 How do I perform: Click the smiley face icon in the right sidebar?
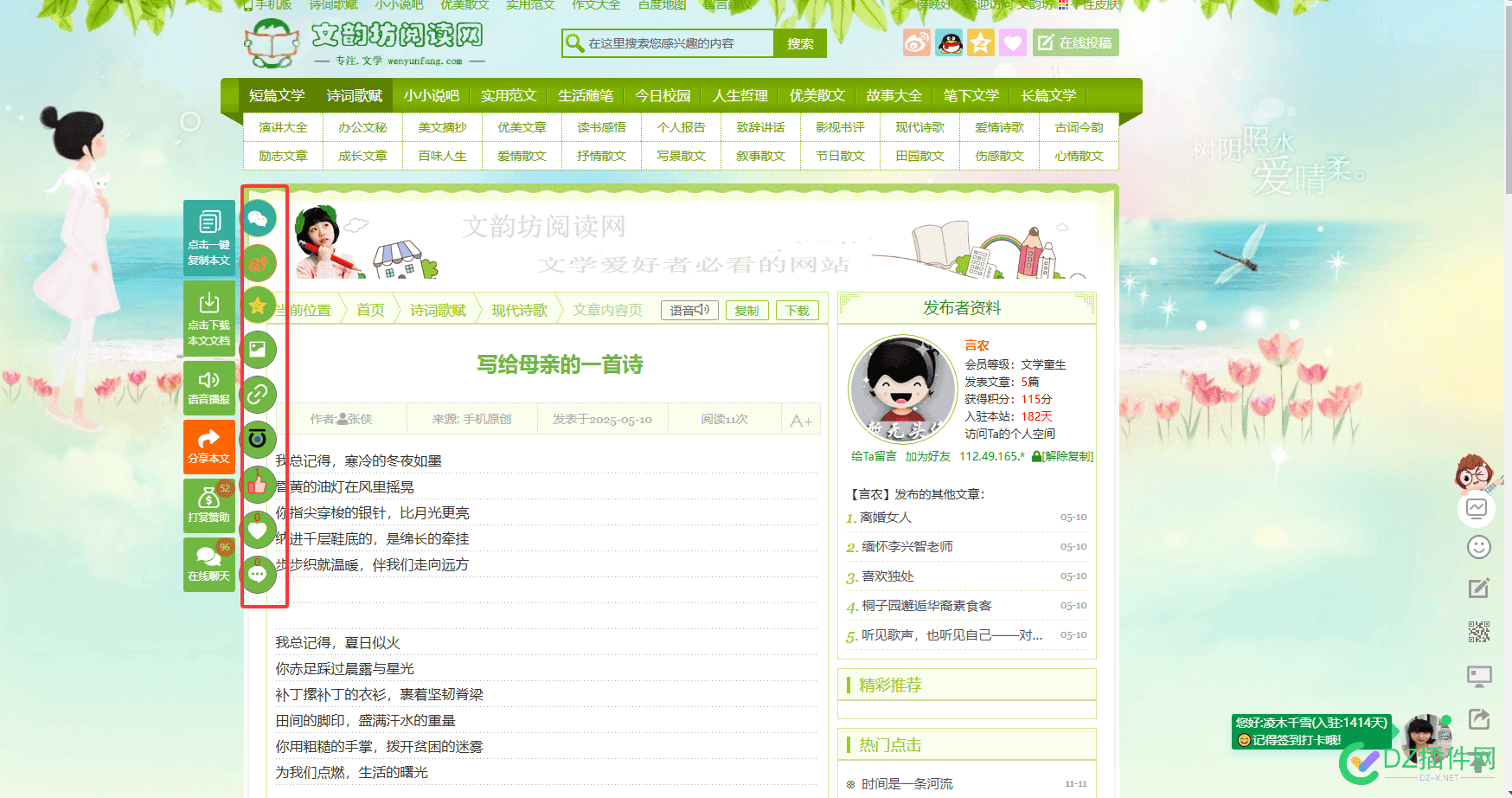click(x=1479, y=547)
